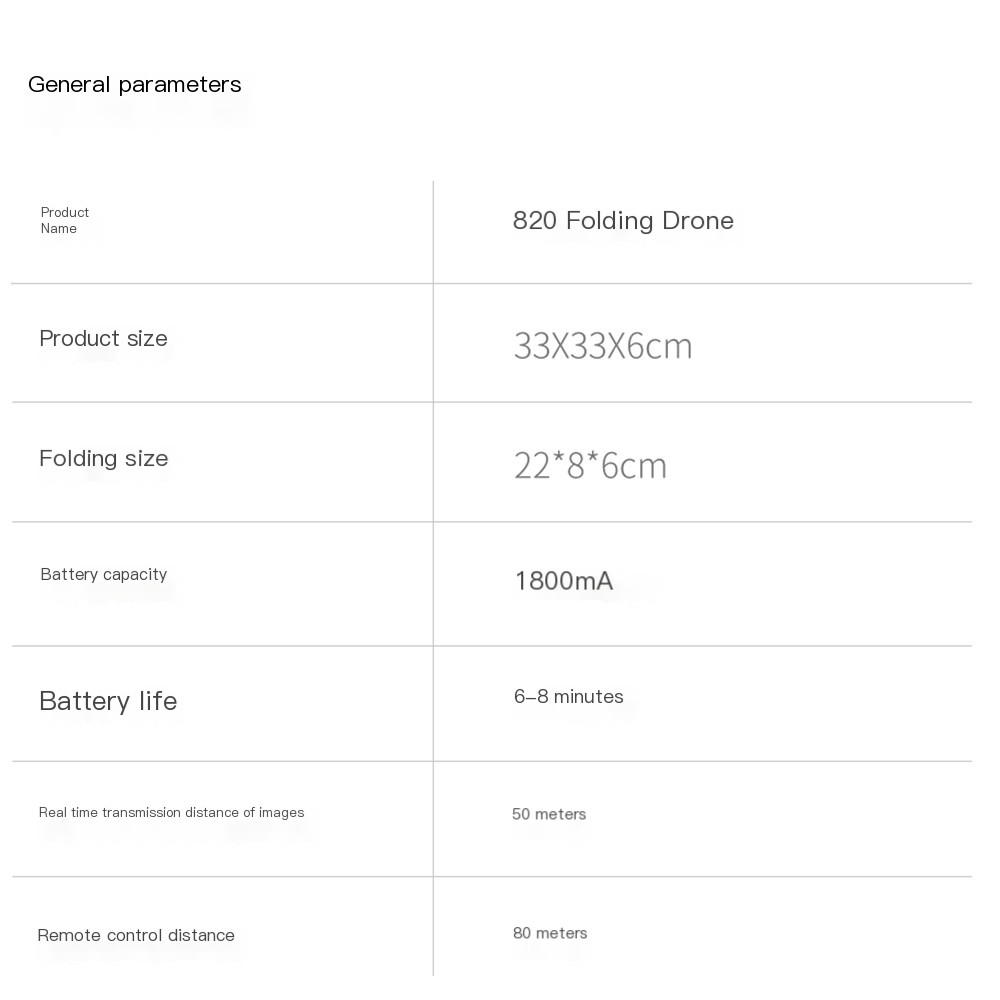Click the Product size label
This screenshot has height=1000, width=1000.
pyautogui.click(x=103, y=339)
